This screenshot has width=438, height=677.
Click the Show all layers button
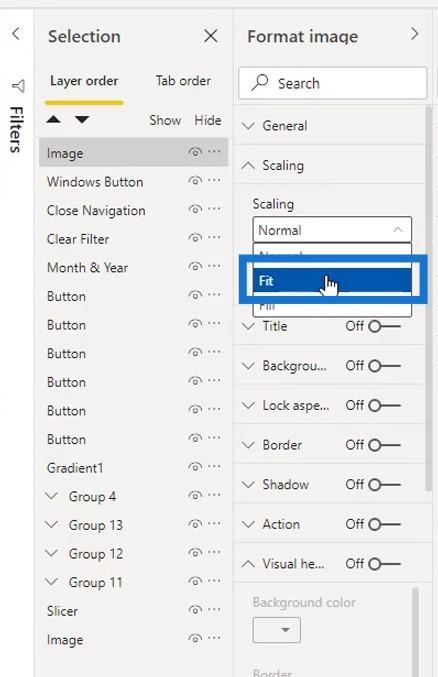click(x=165, y=120)
